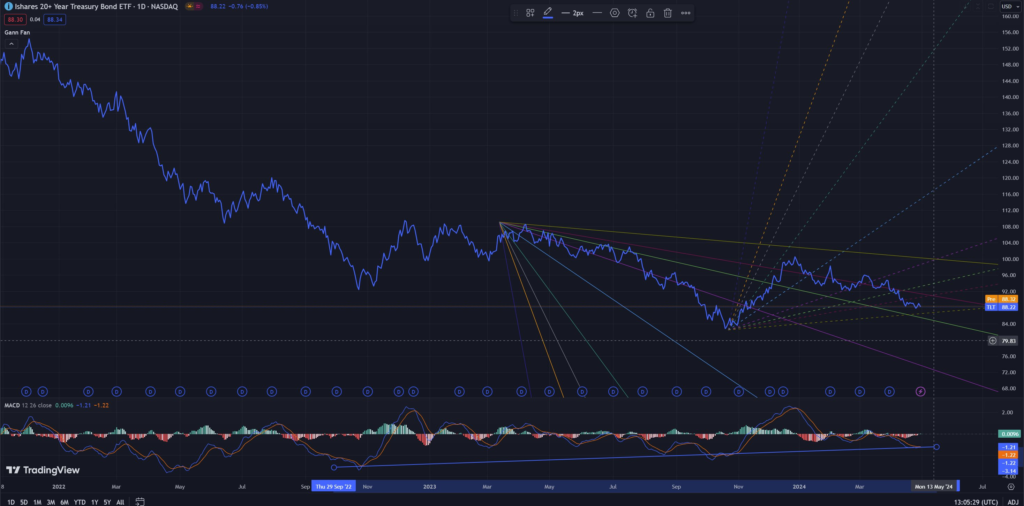
Task: Click the Pre 88.32 price label
Action: click(1001, 298)
